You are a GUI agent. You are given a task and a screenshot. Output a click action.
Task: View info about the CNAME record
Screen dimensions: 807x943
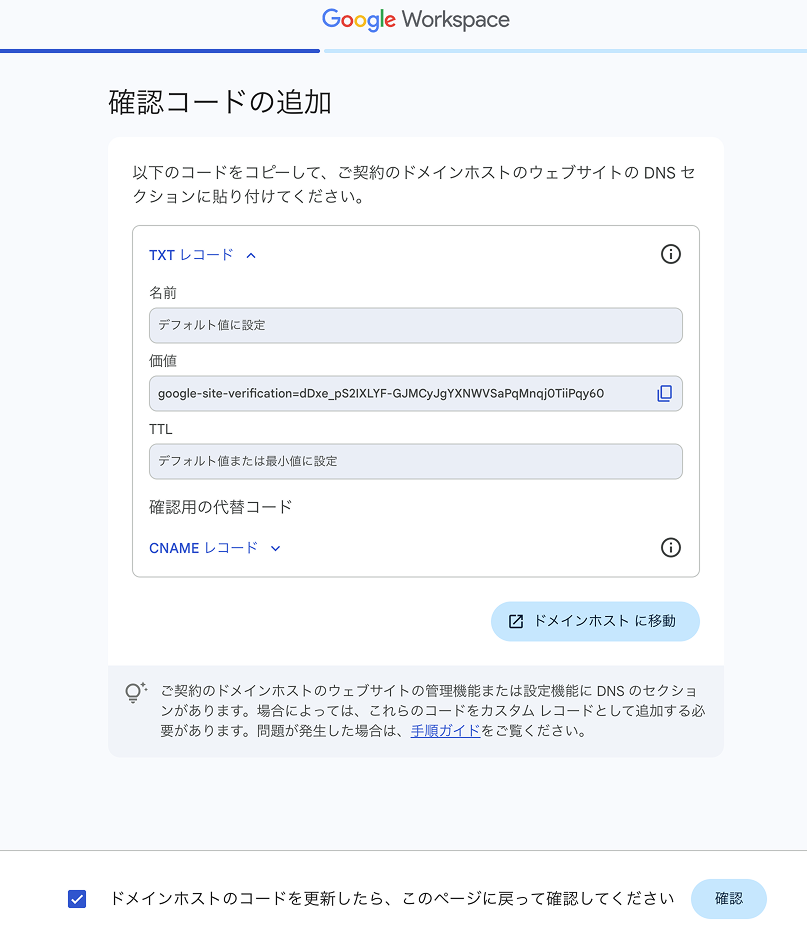671,547
